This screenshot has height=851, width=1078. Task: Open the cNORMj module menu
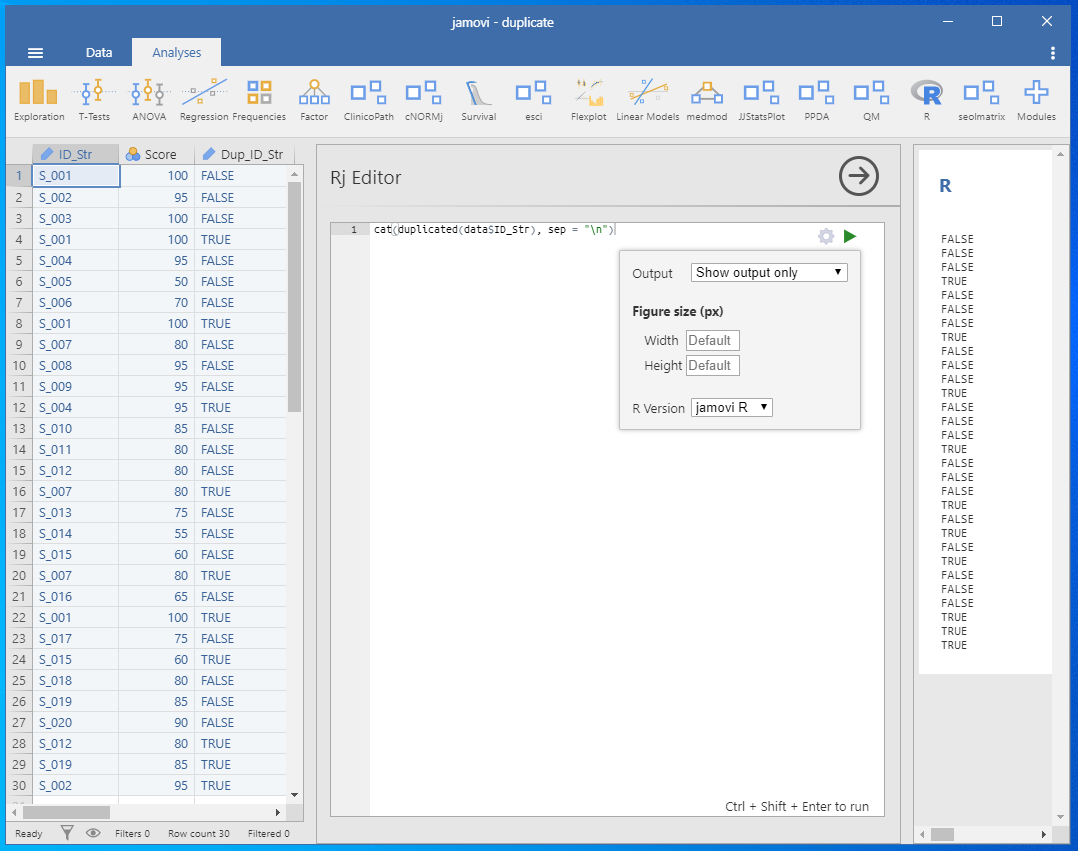[424, 100]
